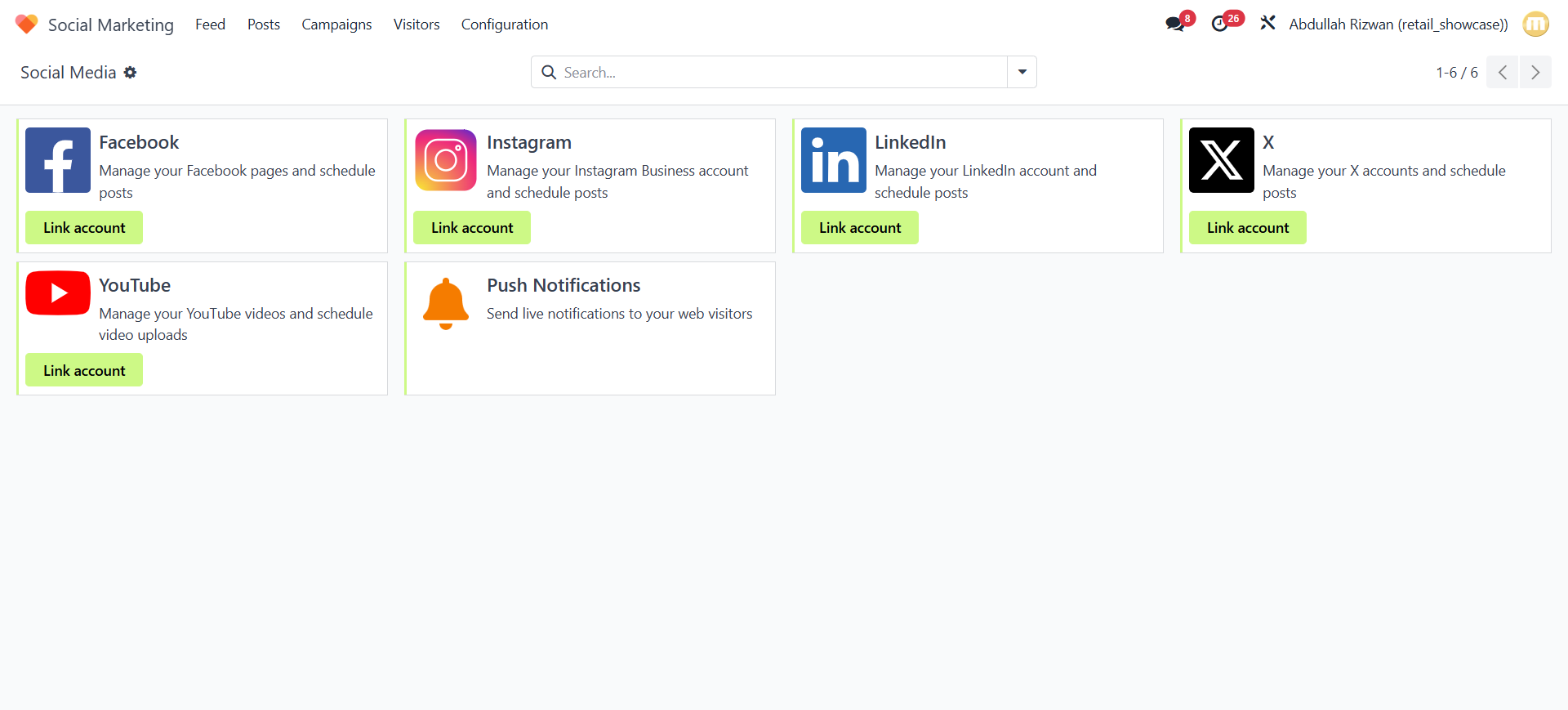This screenshot has height=710, width=1568.
Task: Go to the Feed menu
Action: tap(210, 25)
